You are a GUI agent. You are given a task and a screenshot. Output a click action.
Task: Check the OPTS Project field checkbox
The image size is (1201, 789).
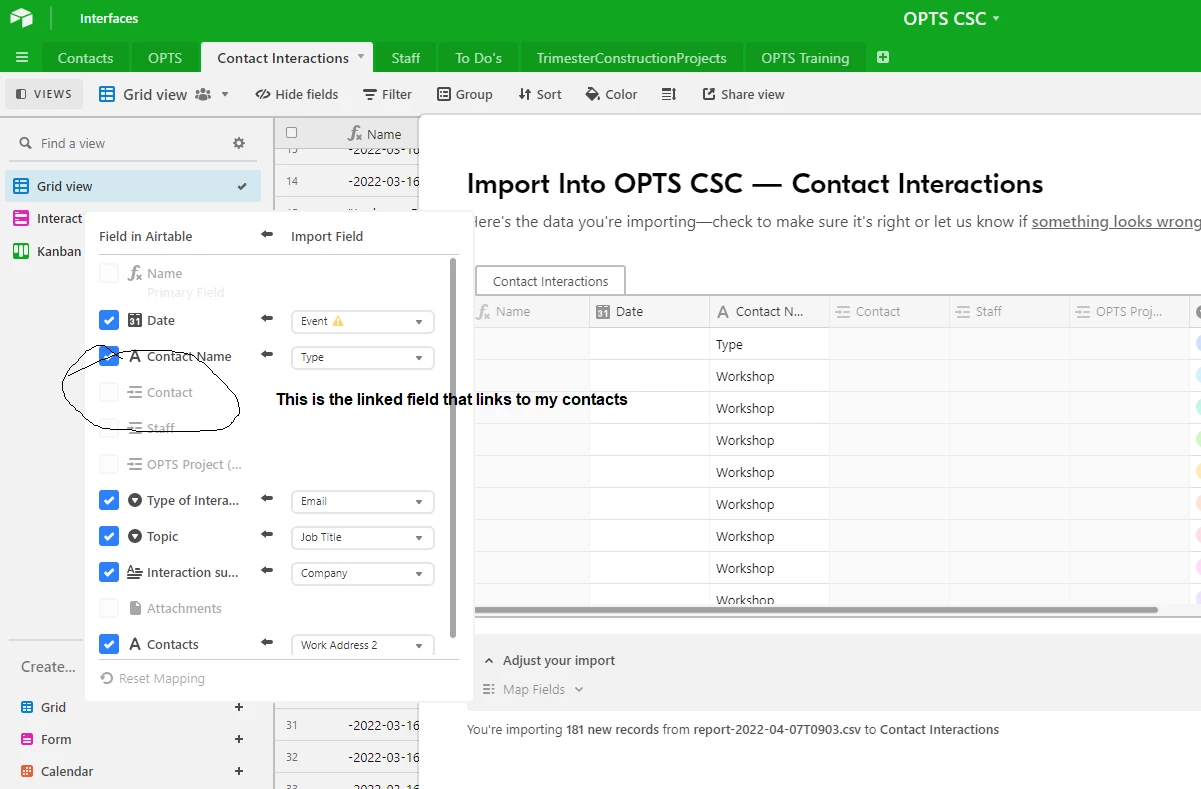[x=109, y=464]
